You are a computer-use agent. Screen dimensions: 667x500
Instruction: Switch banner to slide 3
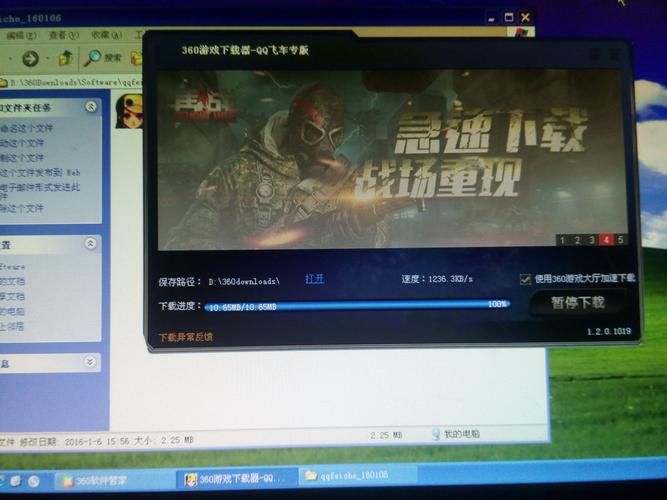coord(592,240)
